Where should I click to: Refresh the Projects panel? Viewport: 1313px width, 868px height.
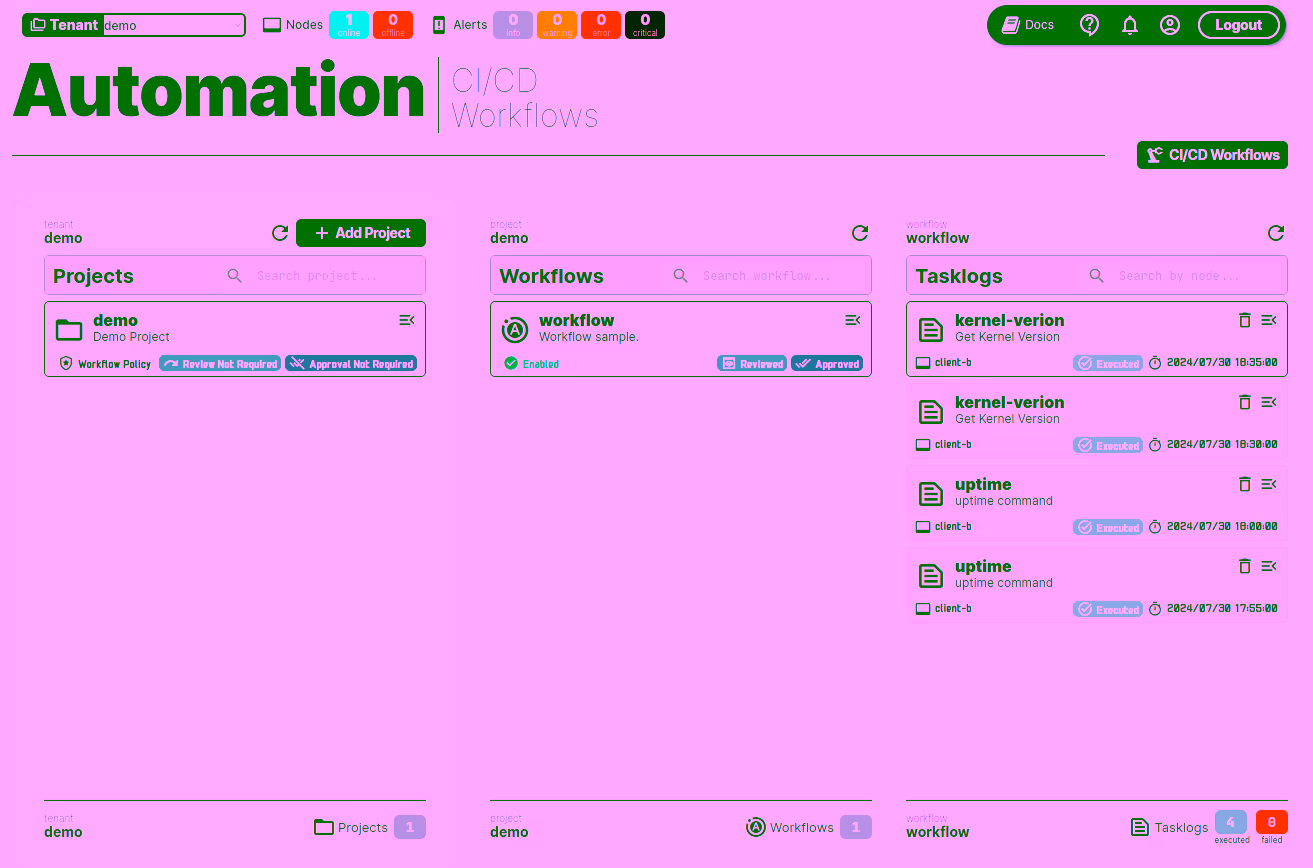(280, 233)
